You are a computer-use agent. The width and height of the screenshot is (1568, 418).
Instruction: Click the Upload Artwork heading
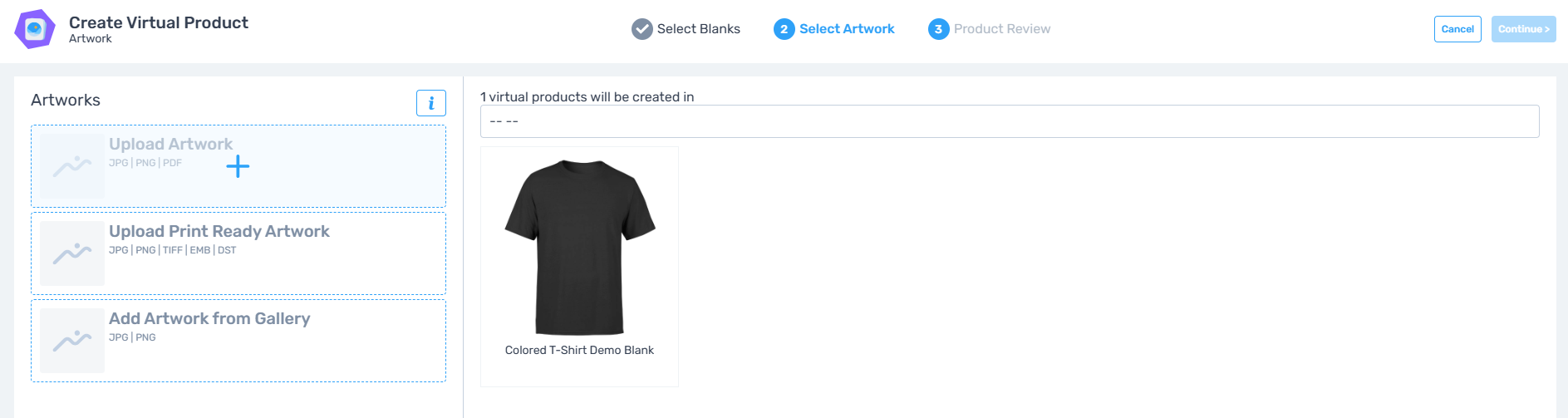(x=170, y=145)
